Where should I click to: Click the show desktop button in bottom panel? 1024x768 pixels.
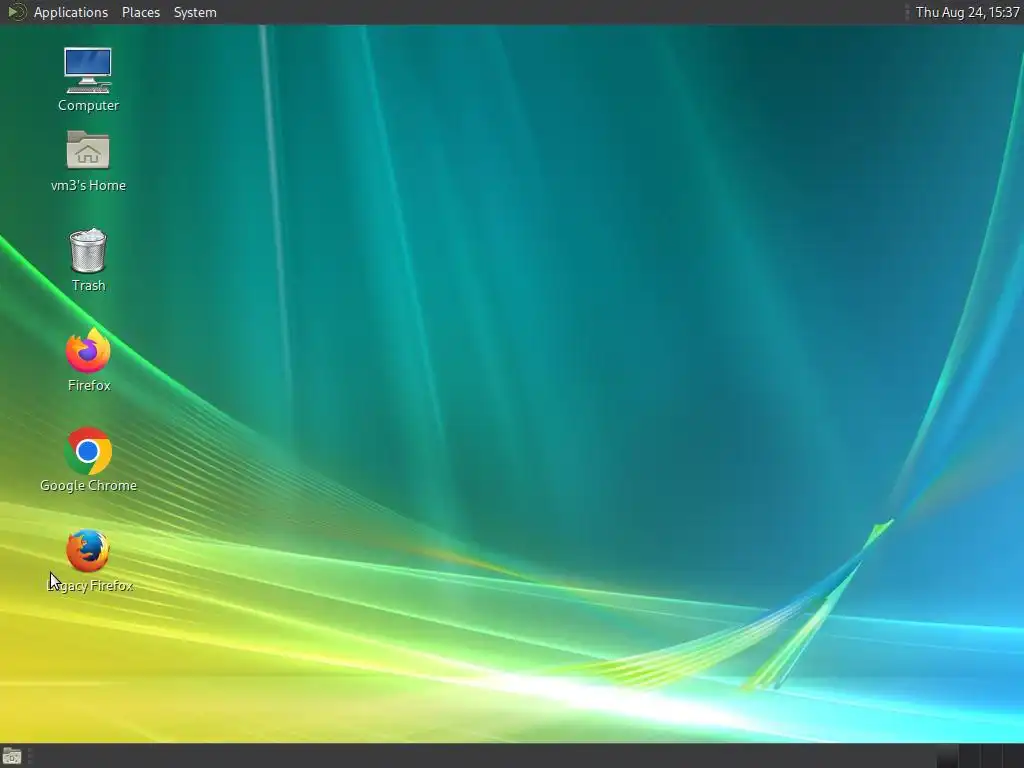pyautogui.click(x=12, y=756)
